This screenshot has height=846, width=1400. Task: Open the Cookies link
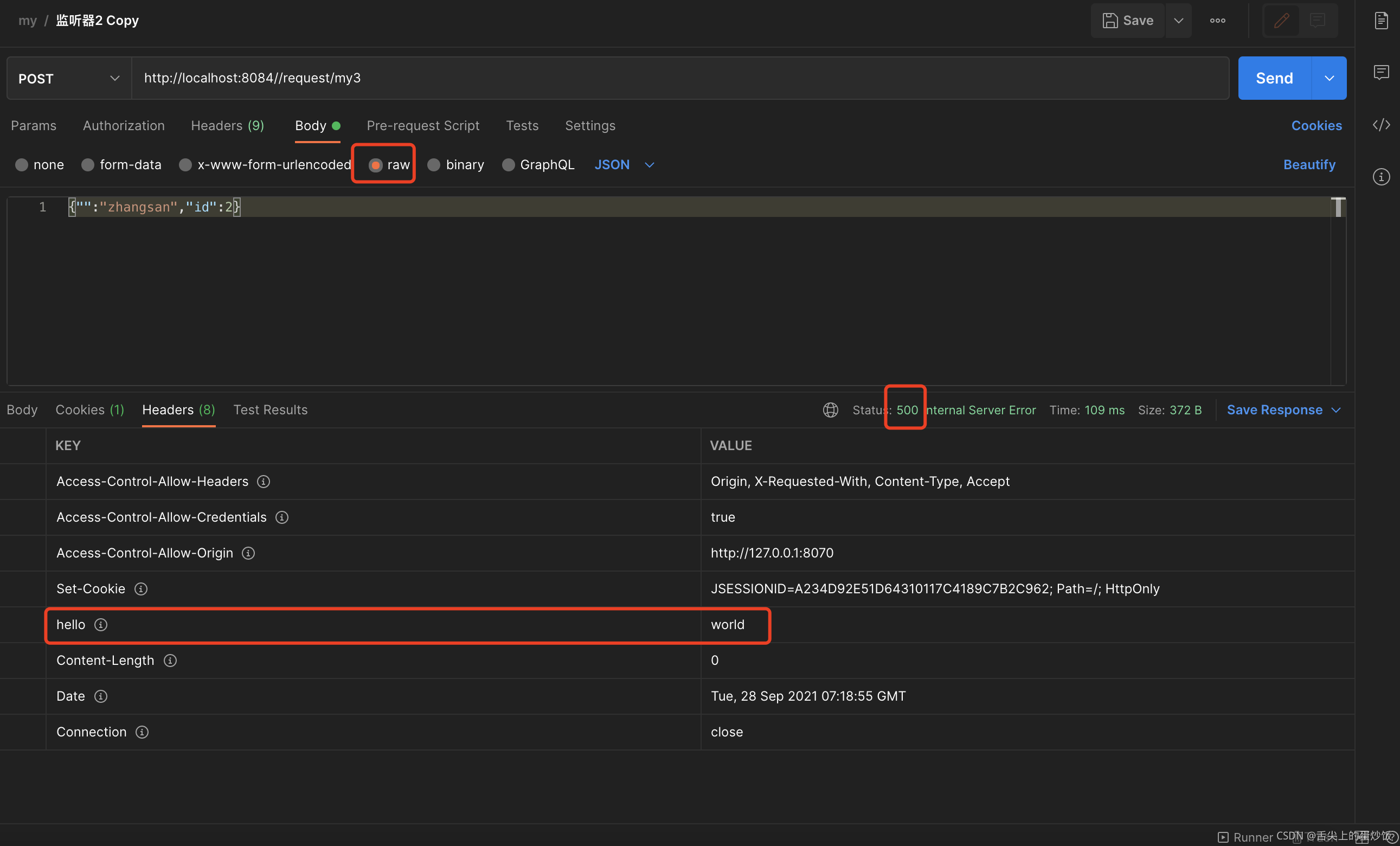[x=1316, y=126]
